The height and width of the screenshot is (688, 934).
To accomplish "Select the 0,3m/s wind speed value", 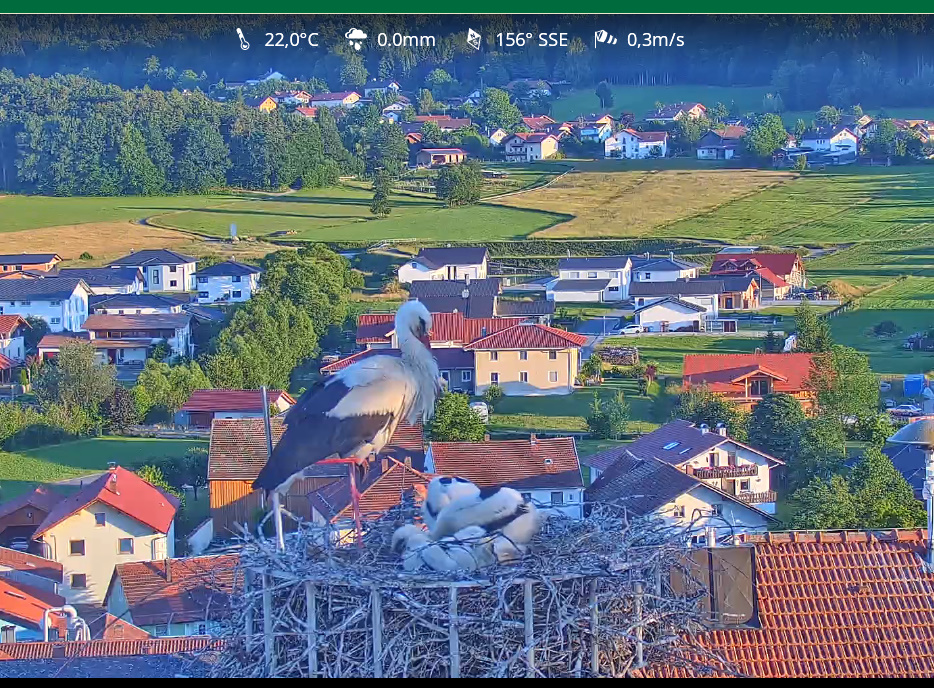I will pos(655,40).
